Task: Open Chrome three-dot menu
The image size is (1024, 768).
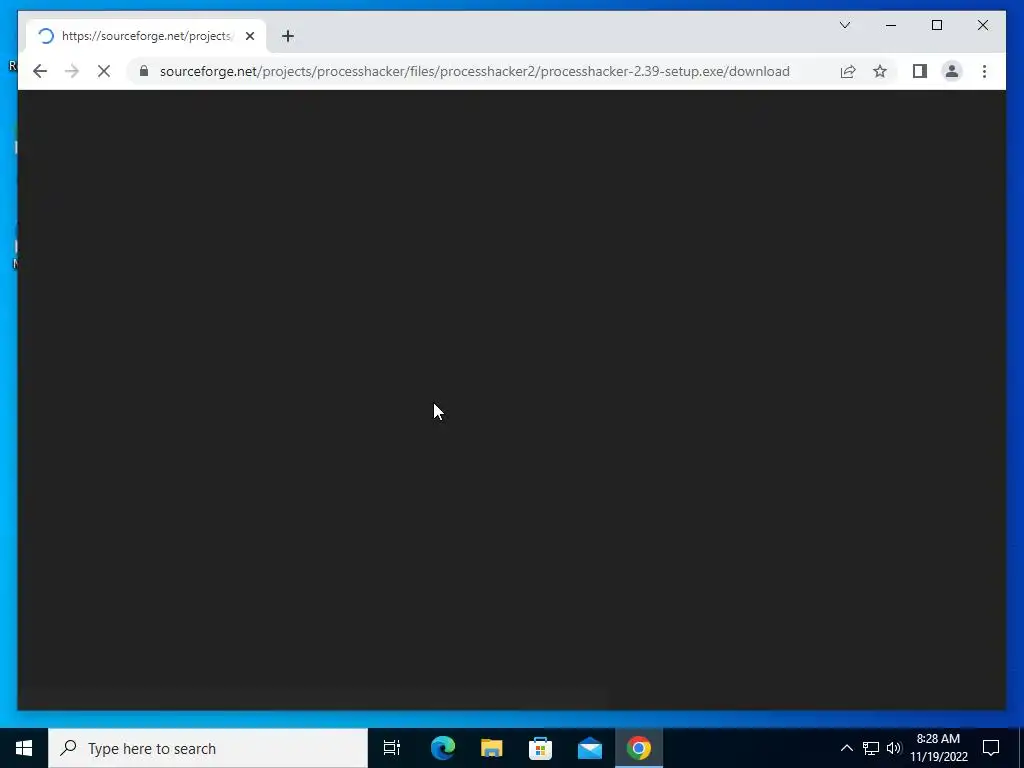Action: click(x=984, y=71)
